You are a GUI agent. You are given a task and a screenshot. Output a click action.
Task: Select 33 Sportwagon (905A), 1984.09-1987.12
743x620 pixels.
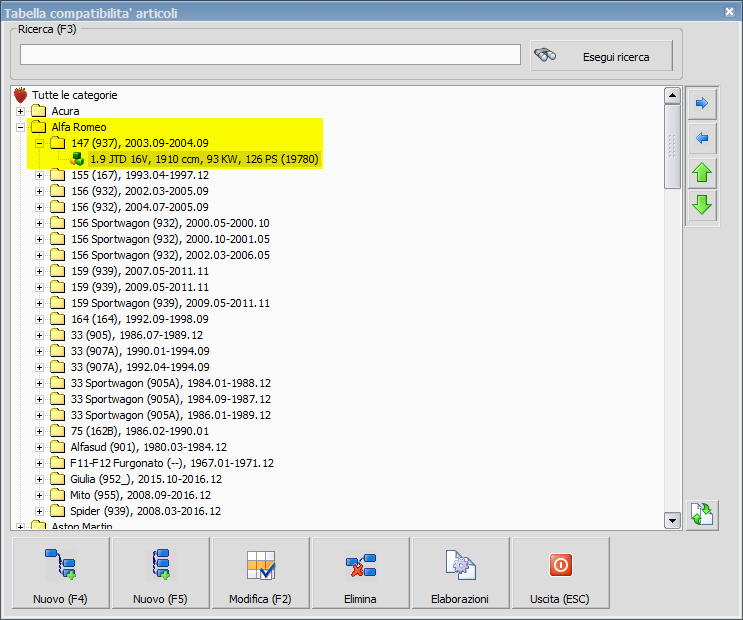point(171,400)
